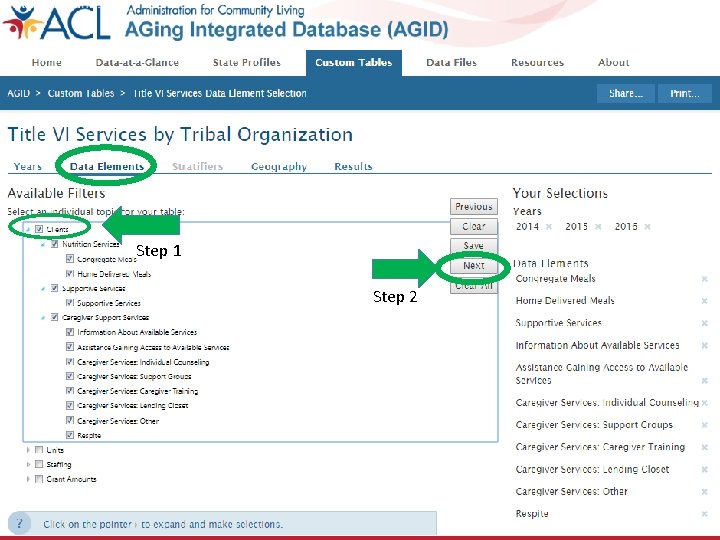Viewport: 720px width, 540px height.
Task: Uncheck the Clients checkbox
Action: coord(39,229)
